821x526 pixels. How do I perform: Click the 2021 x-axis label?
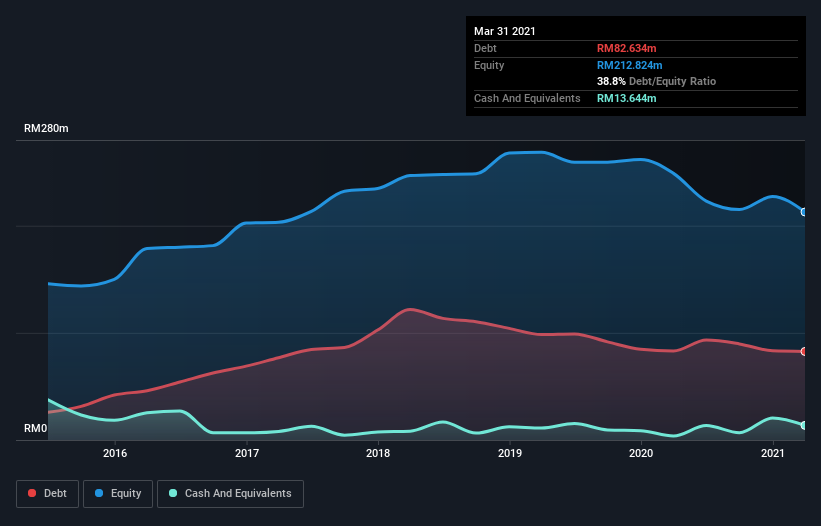coord(773,453)
